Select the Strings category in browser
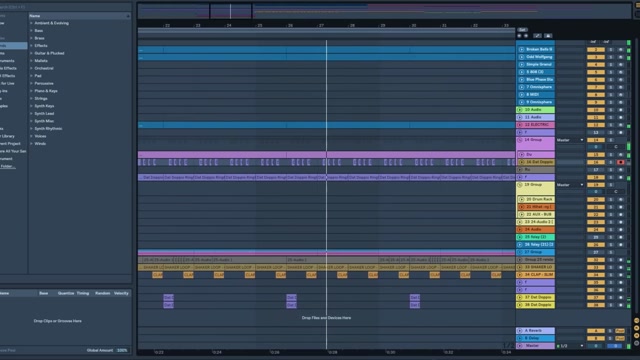 pyautogui.click(x=41, y=99)
